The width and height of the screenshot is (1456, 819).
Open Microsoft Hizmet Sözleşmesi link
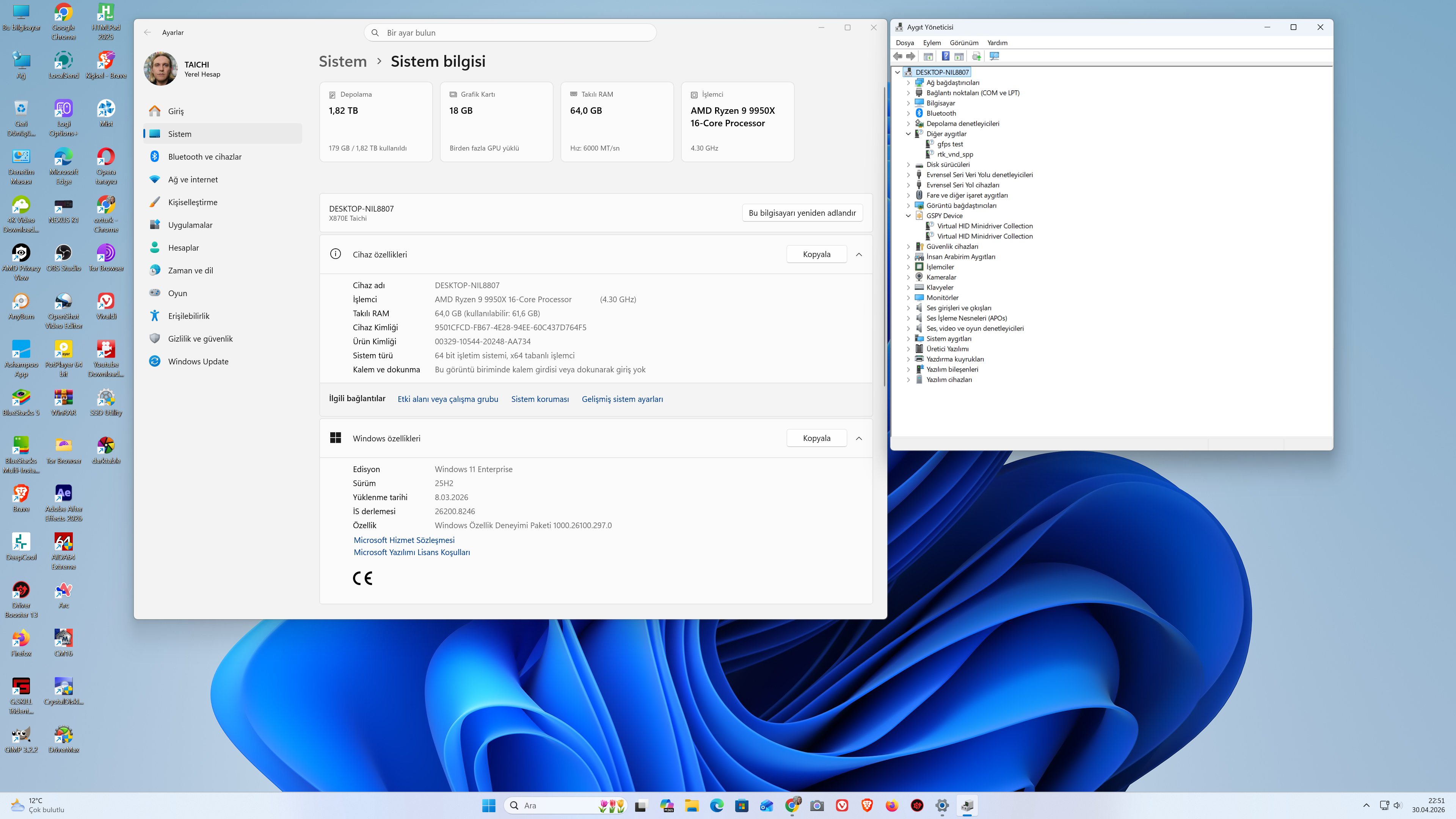coord(403,540)
